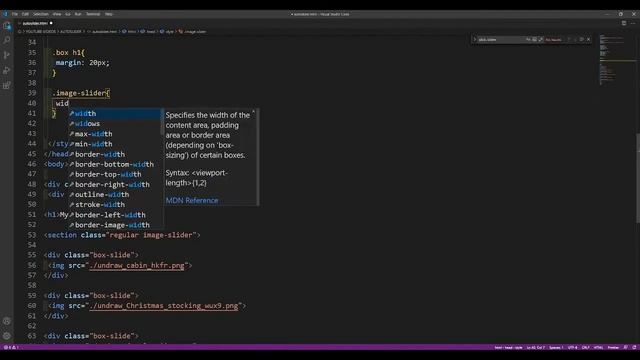Viewport: 640px width, 360px height.
Task: Open the Manage gear icon
Action: [7, 336]
